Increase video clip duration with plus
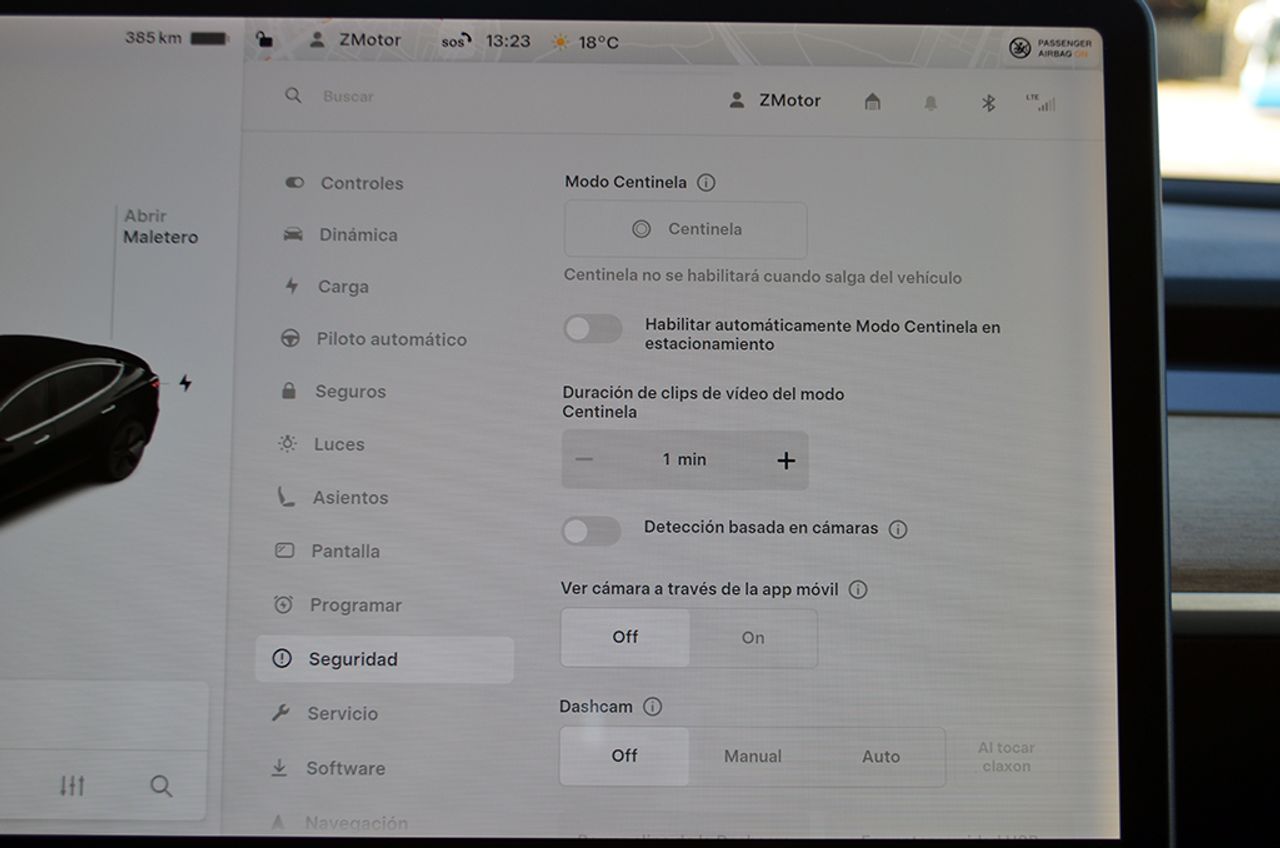Image resolution: width=1280 pixels, height=848 pixels. (786, 459)
